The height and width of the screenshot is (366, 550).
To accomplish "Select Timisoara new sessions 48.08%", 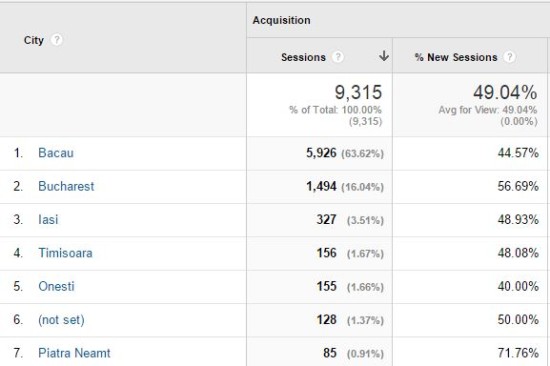I will 518,253.
